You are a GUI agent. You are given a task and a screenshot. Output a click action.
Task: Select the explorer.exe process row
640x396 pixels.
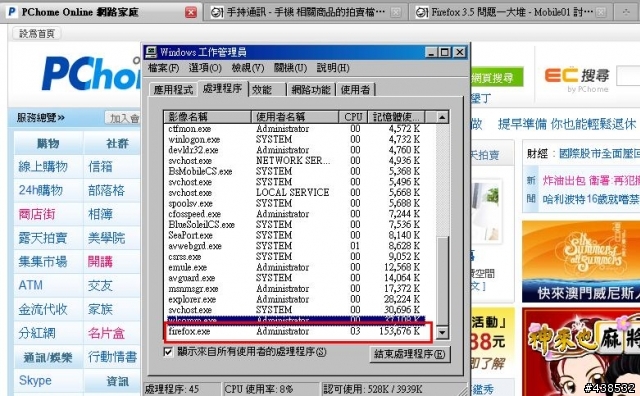[x=294, y=299]
